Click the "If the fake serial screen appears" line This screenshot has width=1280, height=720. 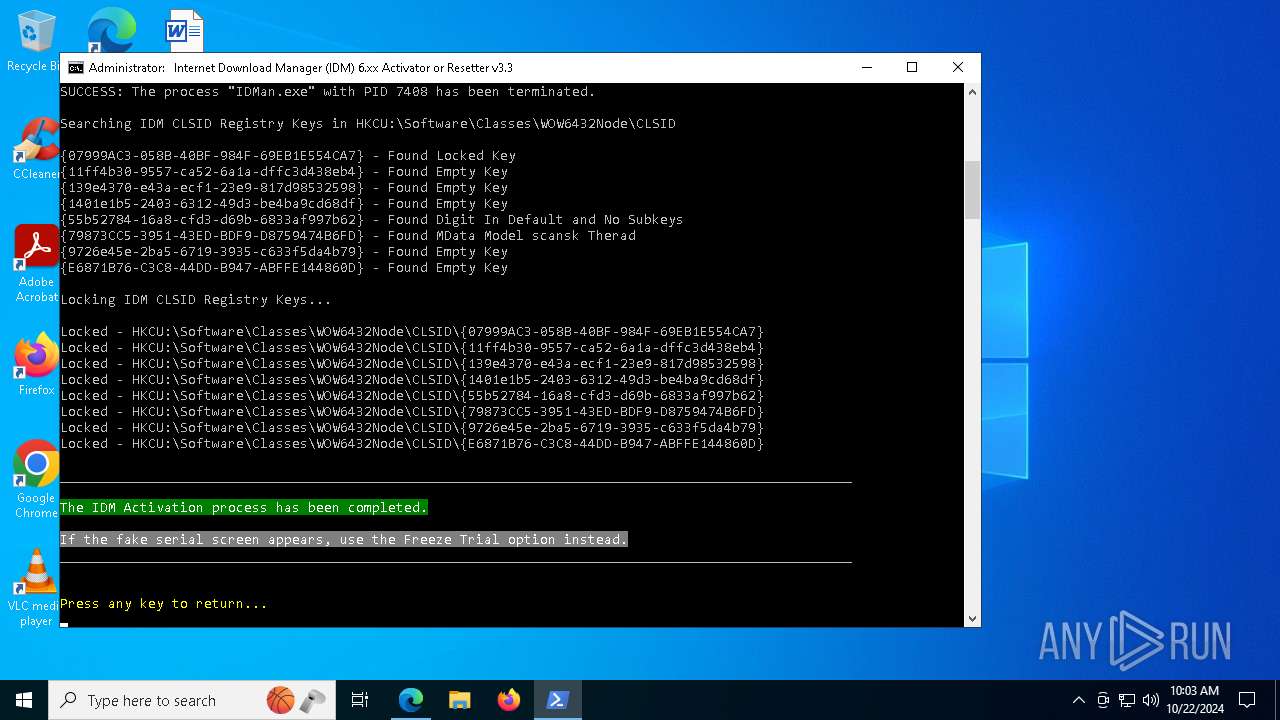[344, 540]
